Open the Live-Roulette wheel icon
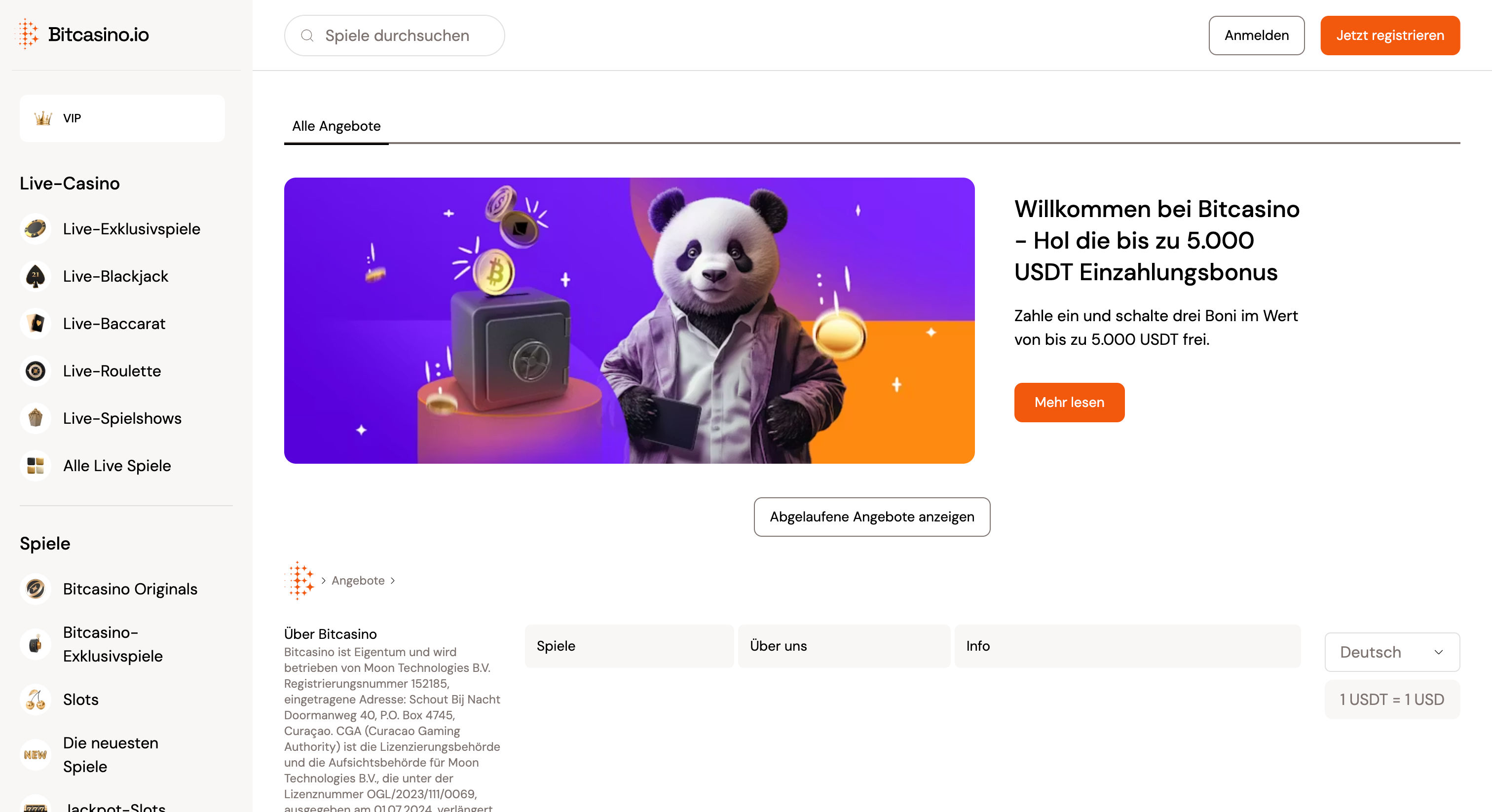 pyautogui.click(x=36, y=370)
